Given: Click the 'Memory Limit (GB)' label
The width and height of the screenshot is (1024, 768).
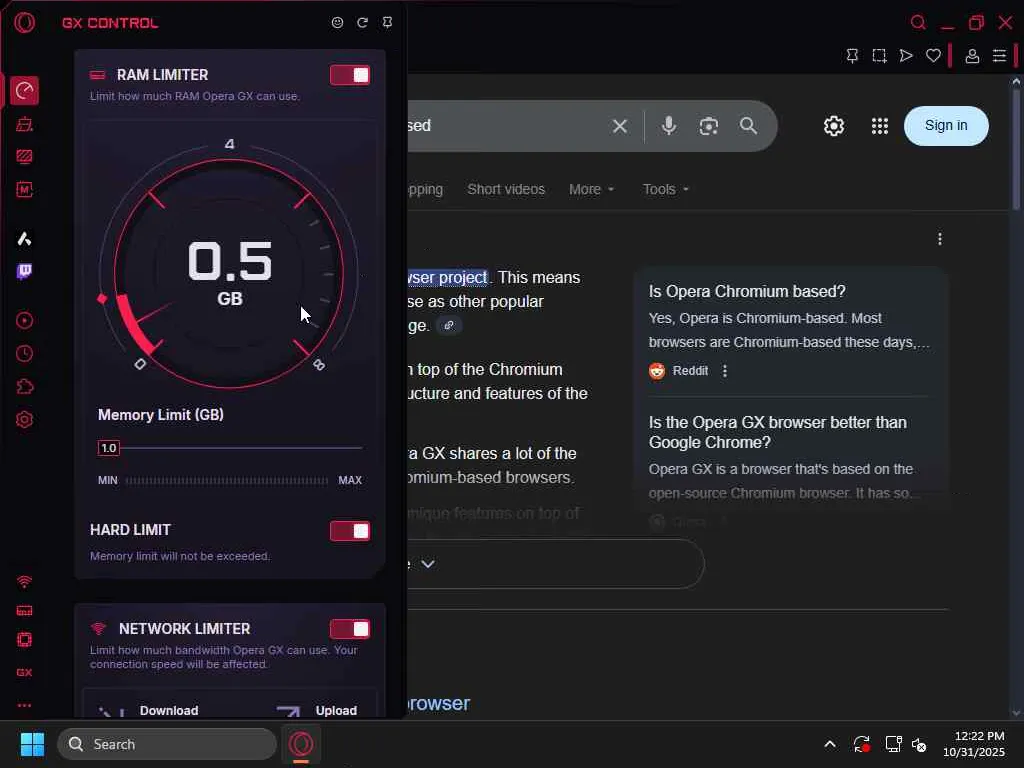Looking at the screenshot, I should 161,415.
